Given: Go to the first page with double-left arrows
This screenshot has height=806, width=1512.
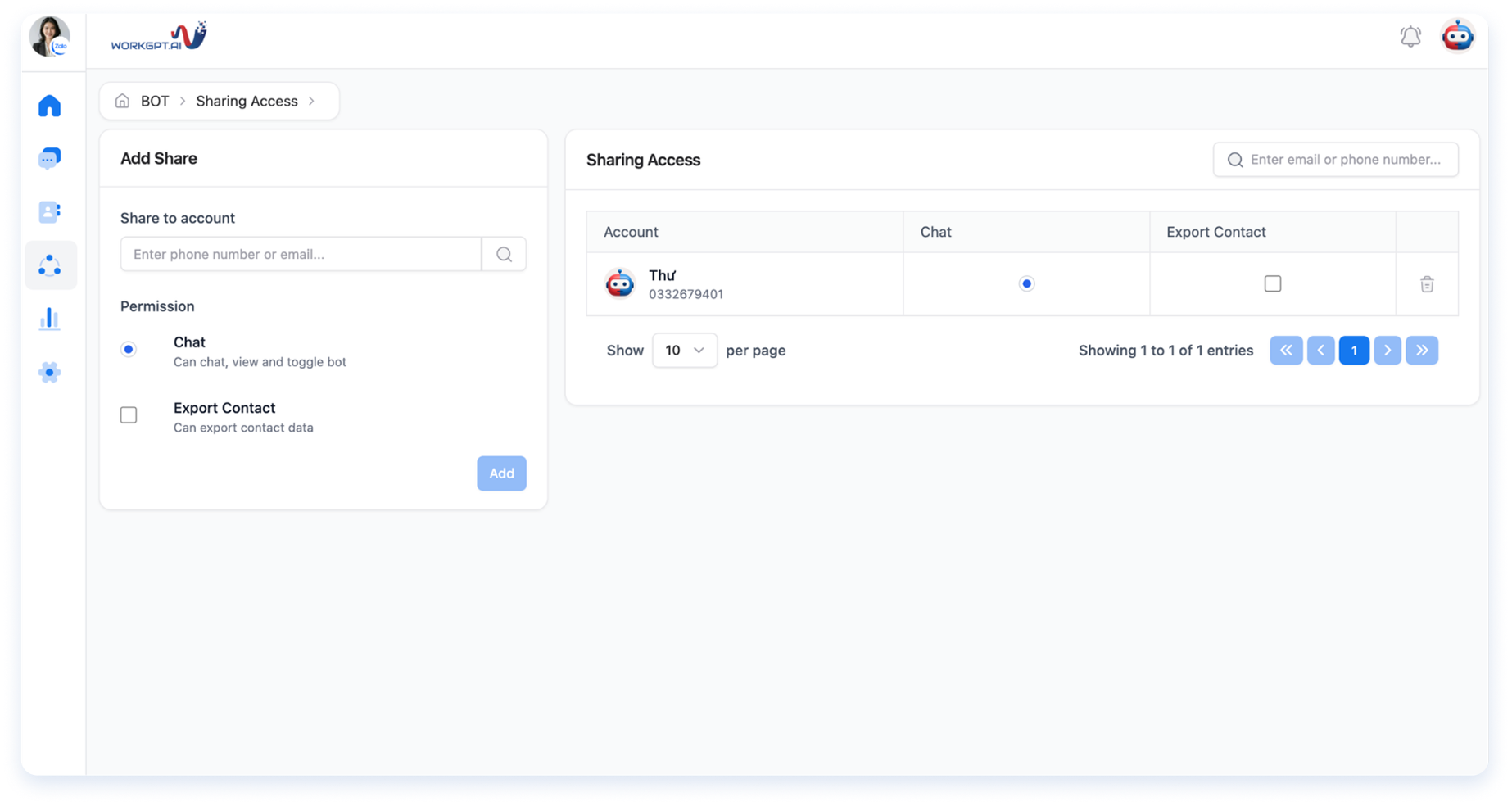Looking at the screenshot, I should point(1286,351).
